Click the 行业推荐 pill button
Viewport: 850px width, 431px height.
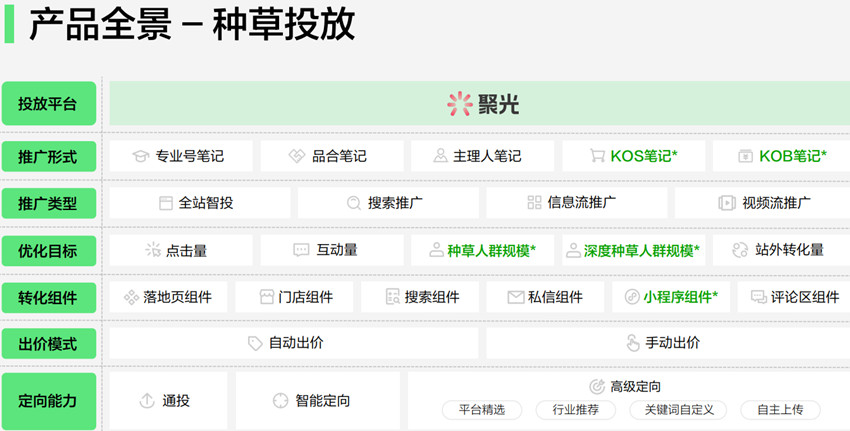click(576, 410)
